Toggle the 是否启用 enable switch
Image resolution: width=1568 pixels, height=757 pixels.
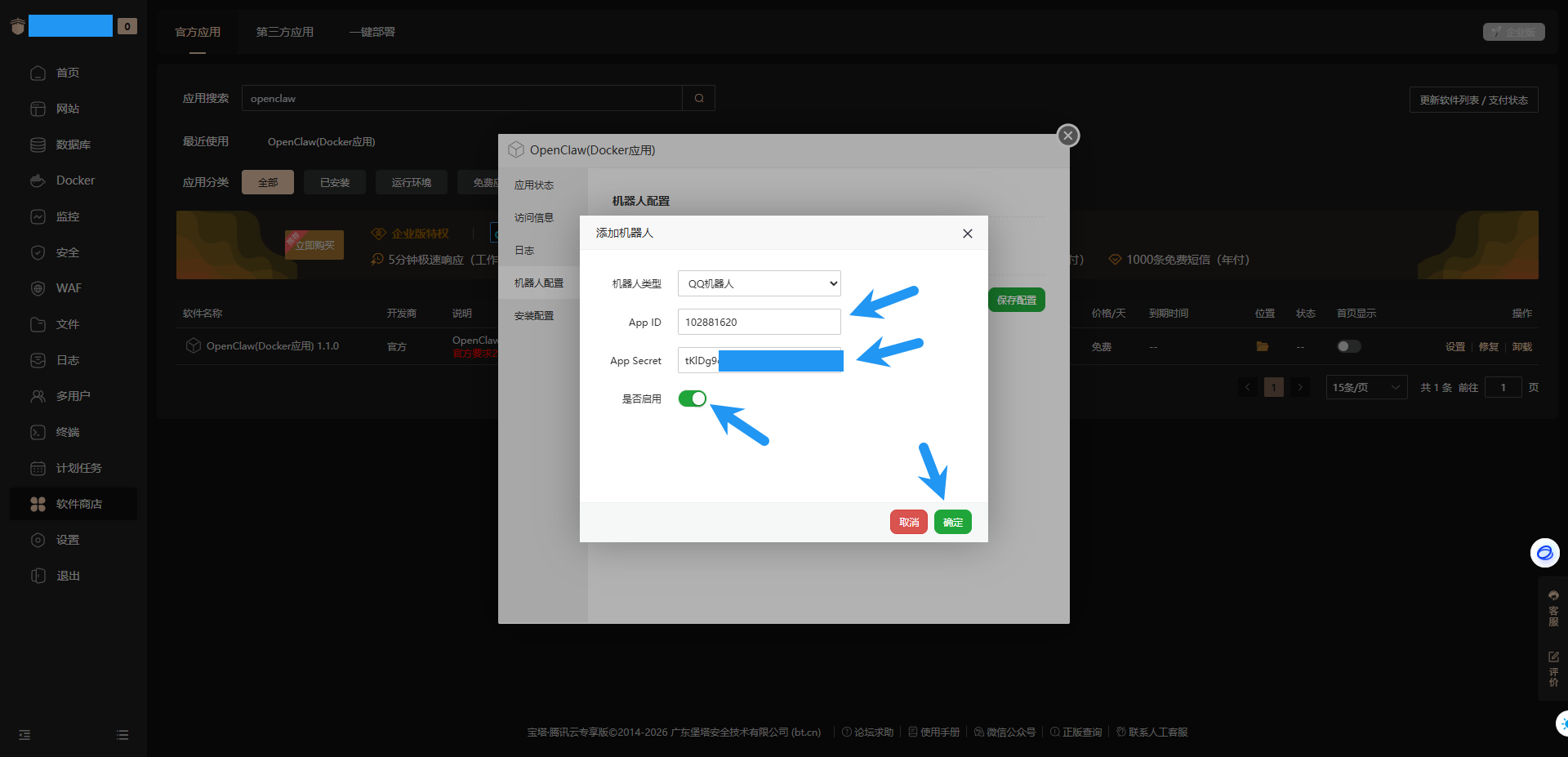[x=692, y=399]
